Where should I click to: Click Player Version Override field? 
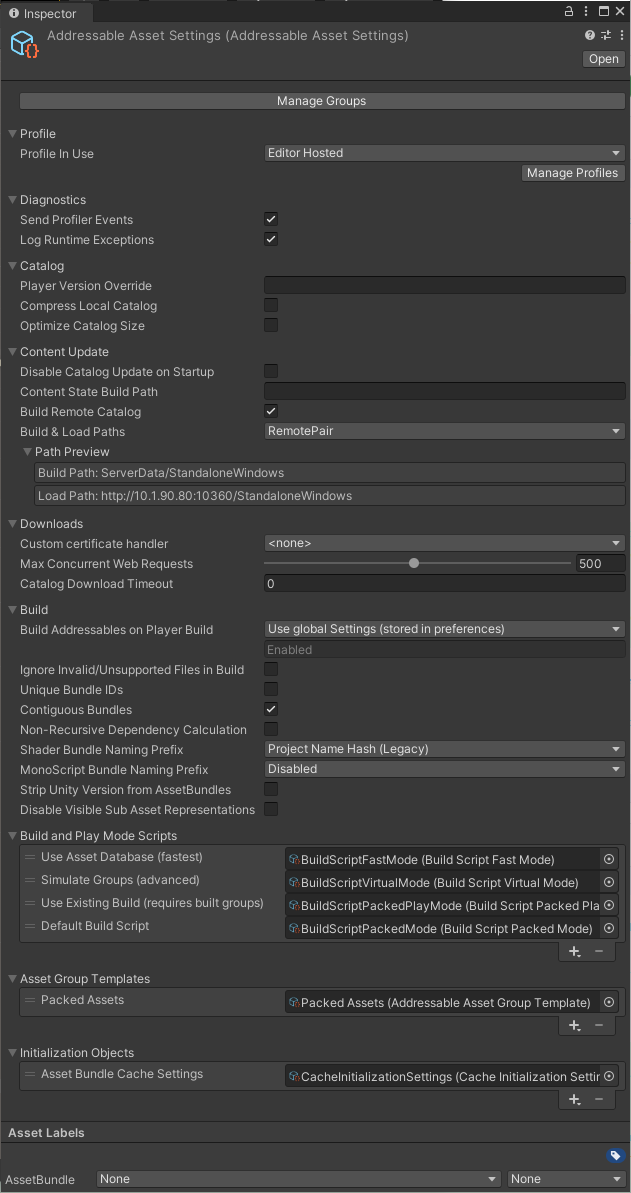tap(445, 286)
